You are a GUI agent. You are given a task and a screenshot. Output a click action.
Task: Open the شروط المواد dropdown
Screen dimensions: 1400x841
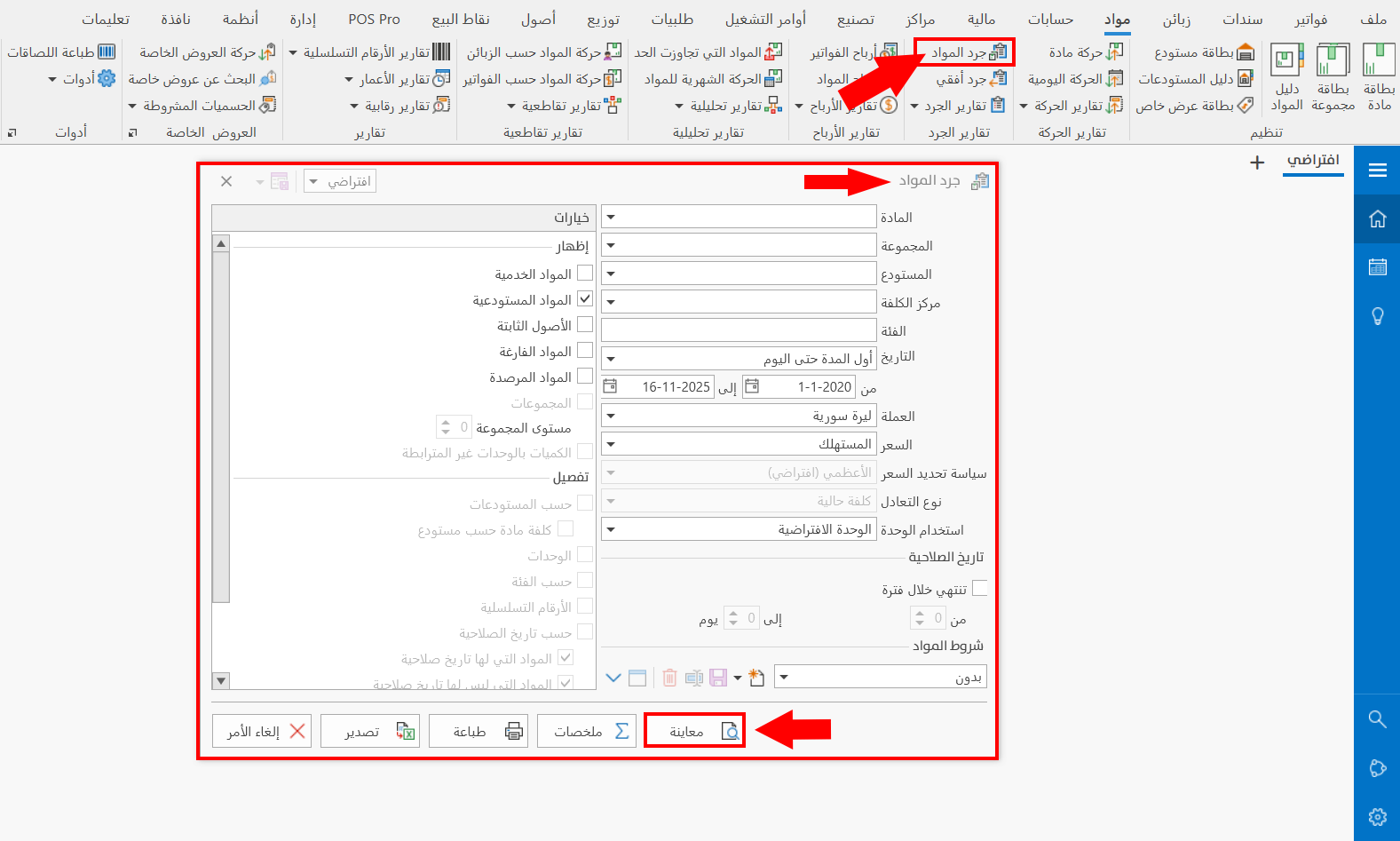(x=784, y=678)
